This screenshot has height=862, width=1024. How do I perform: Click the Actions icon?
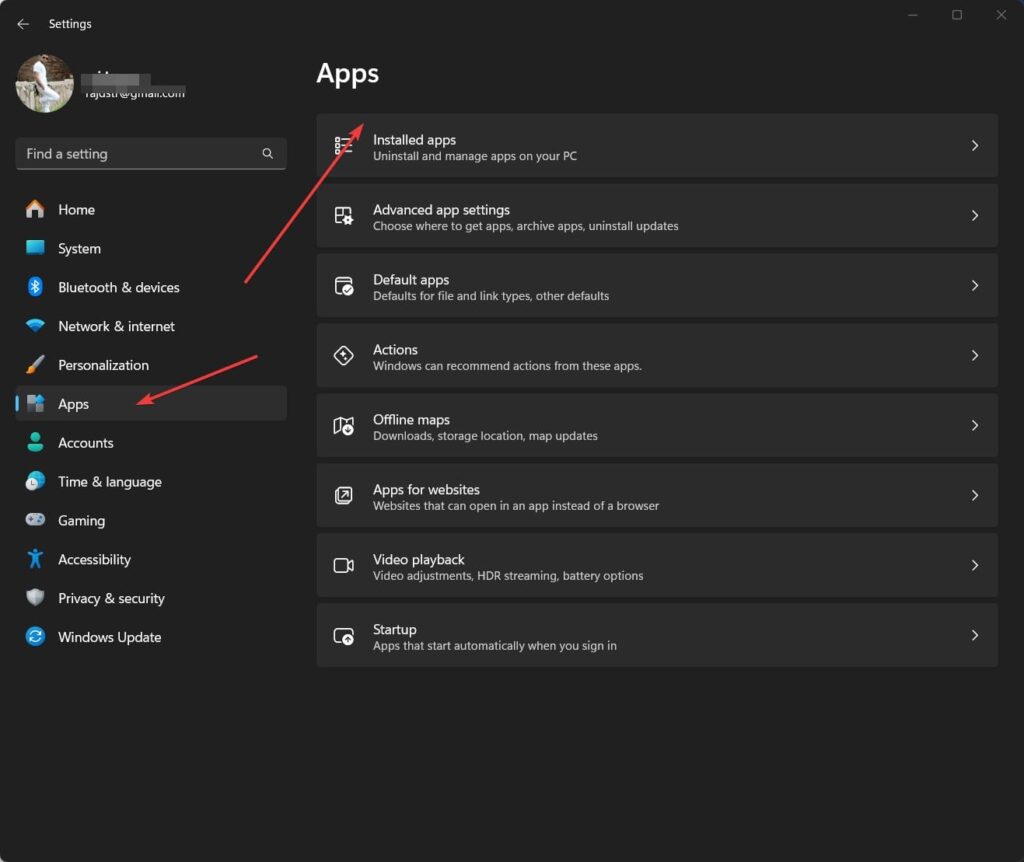point(344,356)
